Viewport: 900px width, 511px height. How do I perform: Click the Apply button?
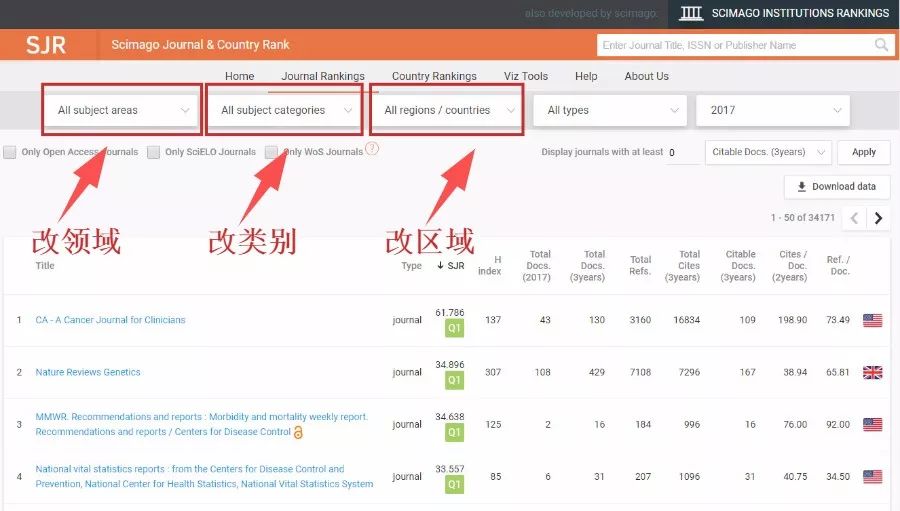point(863,152)
